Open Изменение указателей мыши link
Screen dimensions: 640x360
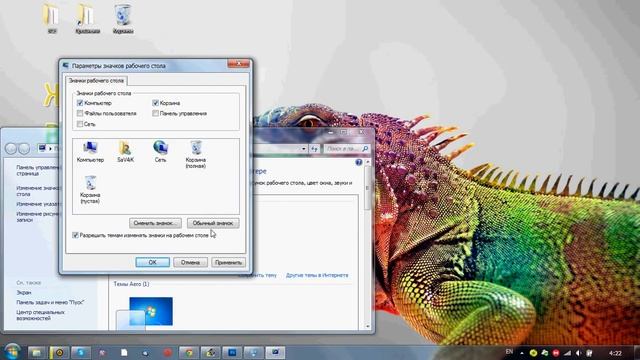point(38,204)
